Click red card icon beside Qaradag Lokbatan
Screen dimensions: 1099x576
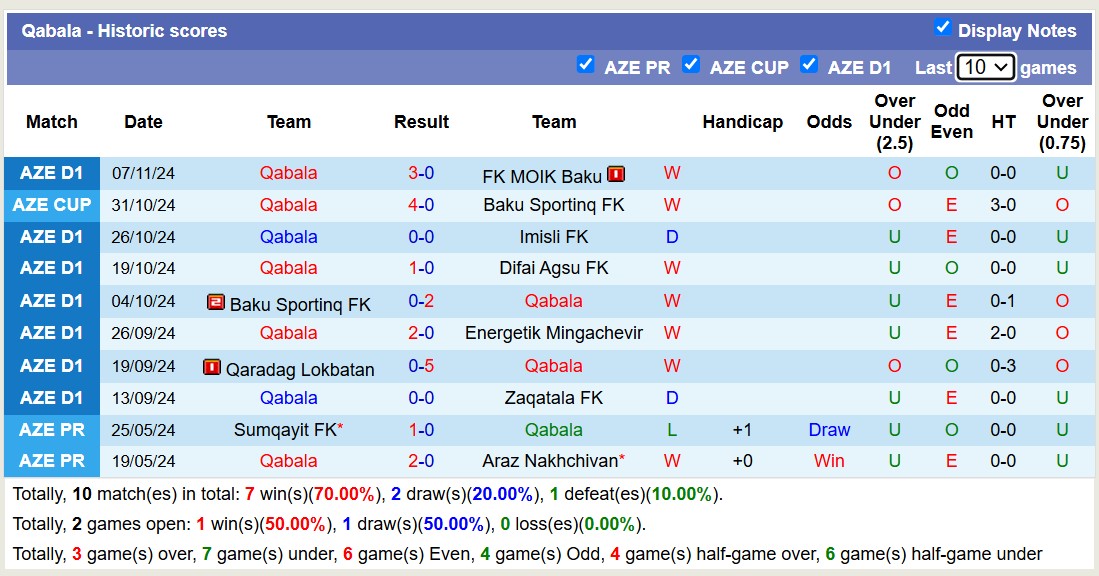(211, 367)
